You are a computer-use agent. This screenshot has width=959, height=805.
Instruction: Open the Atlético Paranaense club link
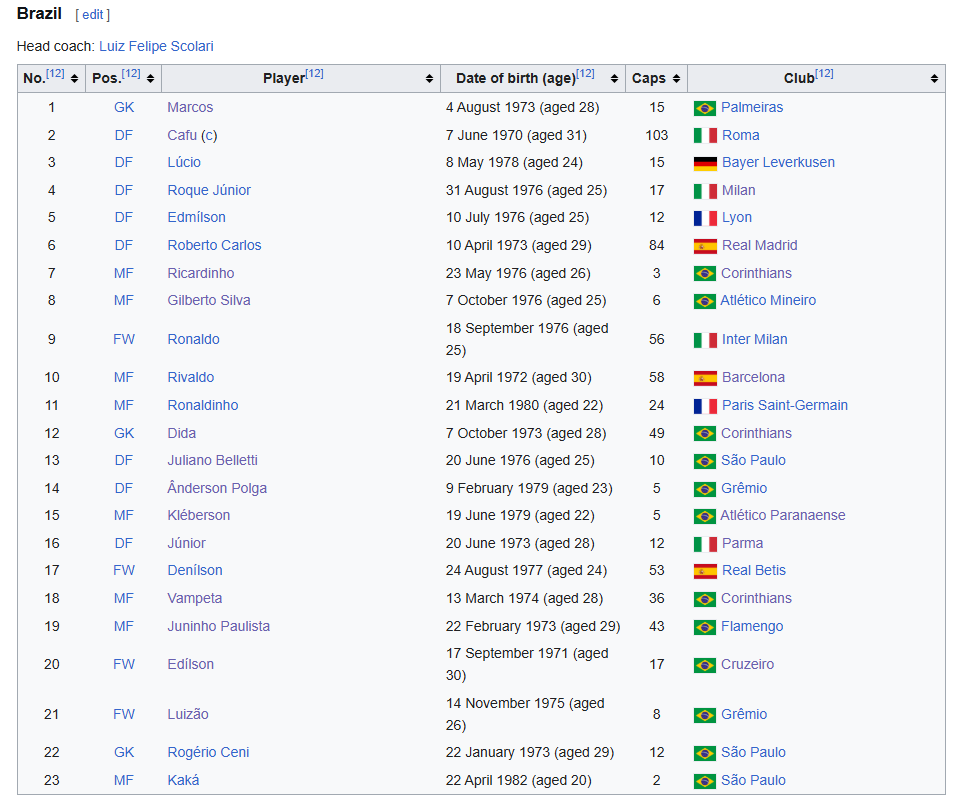(x=783, y=516)
